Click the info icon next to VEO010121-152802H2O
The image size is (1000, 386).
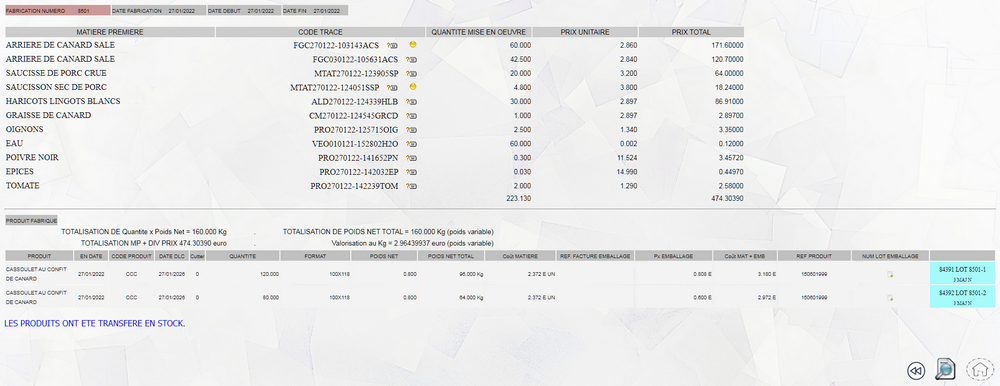[x=411, y=144]
